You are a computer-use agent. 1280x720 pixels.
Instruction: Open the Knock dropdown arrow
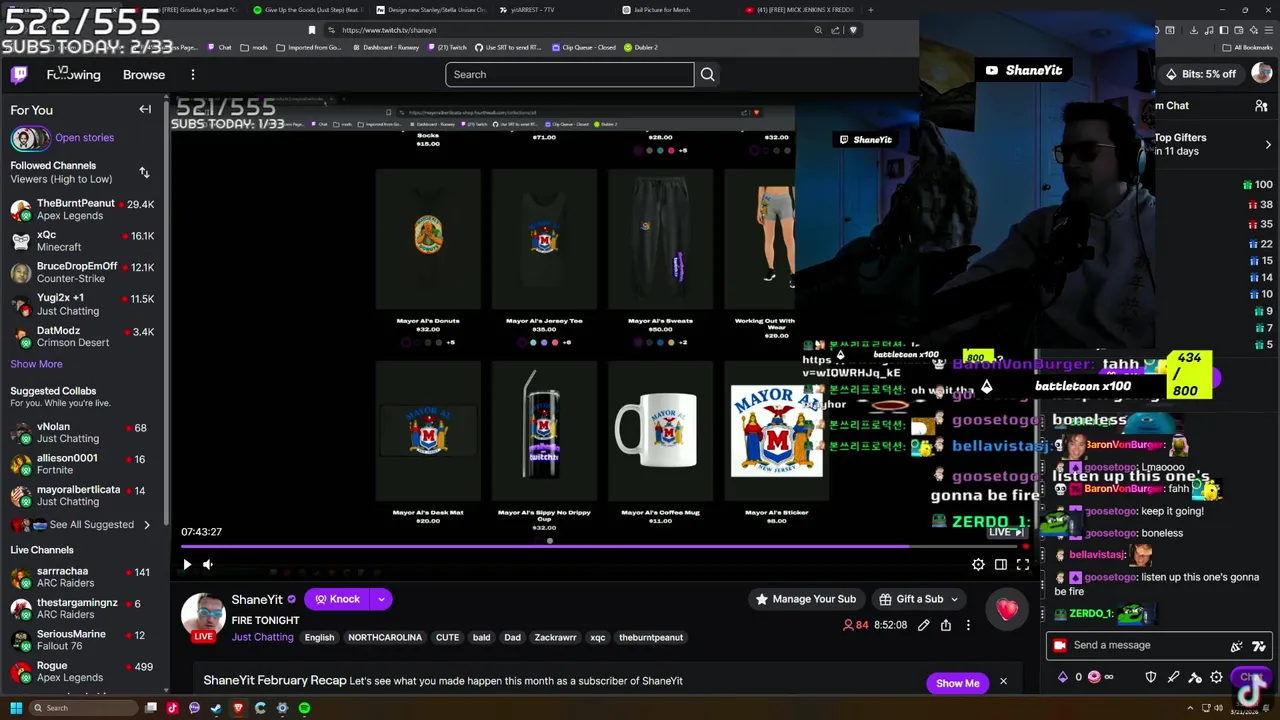point(381,599)
